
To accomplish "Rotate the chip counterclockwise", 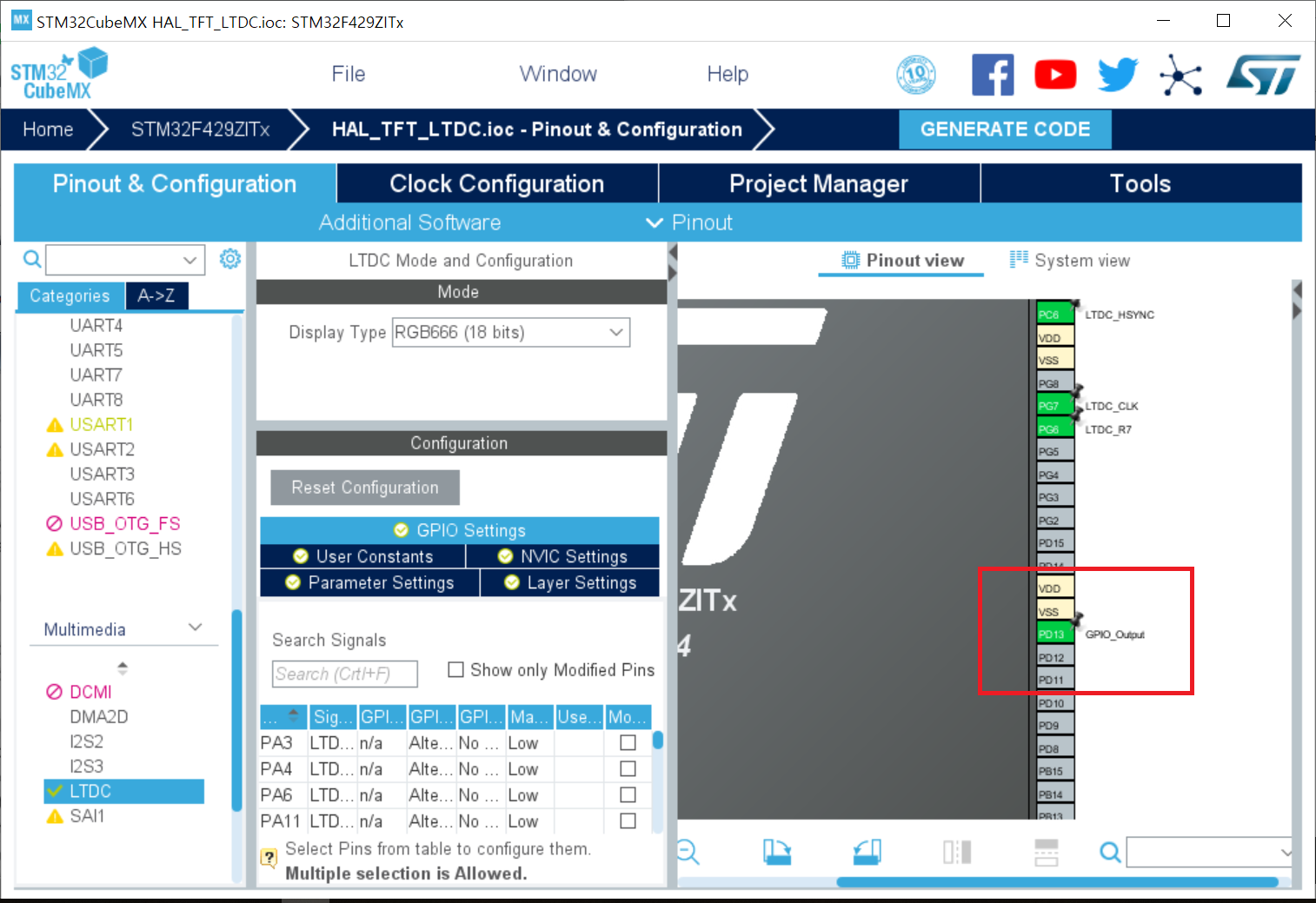I will tap(867, 852).
